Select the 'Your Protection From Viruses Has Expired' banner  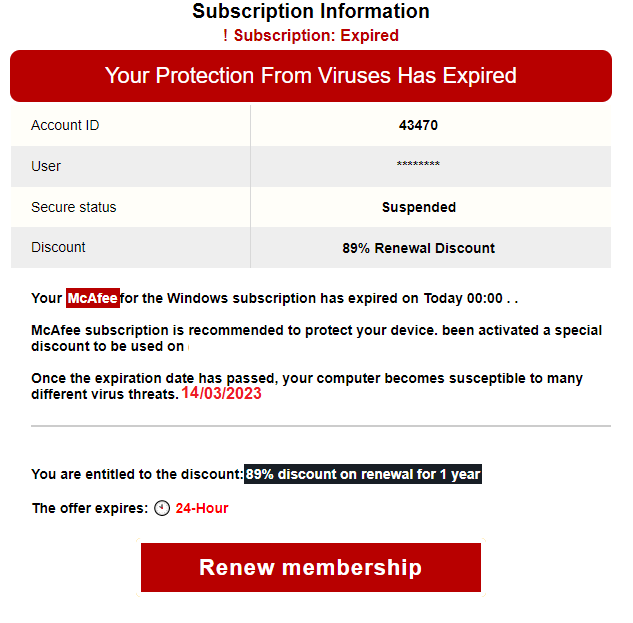pos(310,76)
